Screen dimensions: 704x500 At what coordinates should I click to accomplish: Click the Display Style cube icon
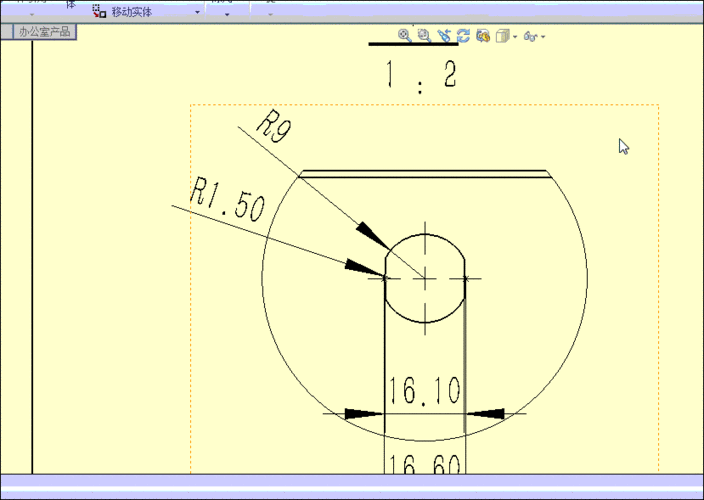(502, 36)
